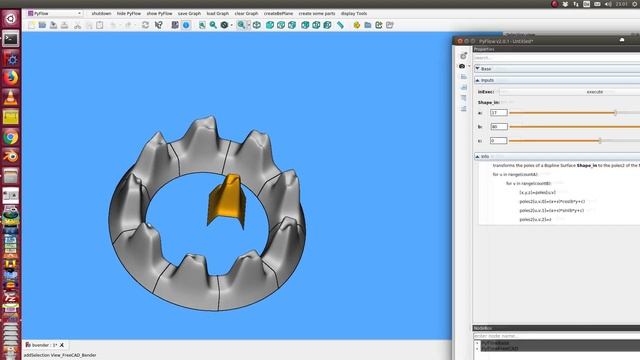
Task: Click the Fit selection magnifier icon
Action: (213, 25)
